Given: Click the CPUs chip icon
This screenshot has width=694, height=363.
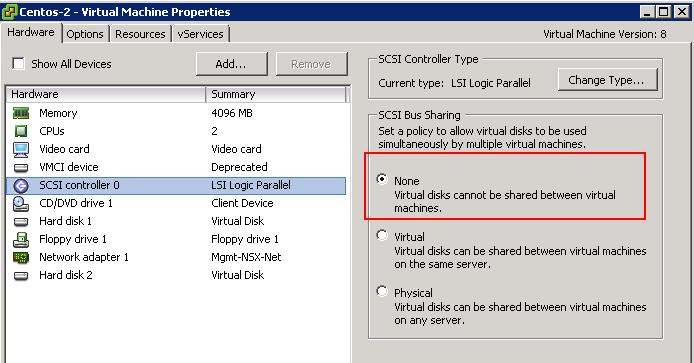Looking at the screenshot, I should click(21, 131).
